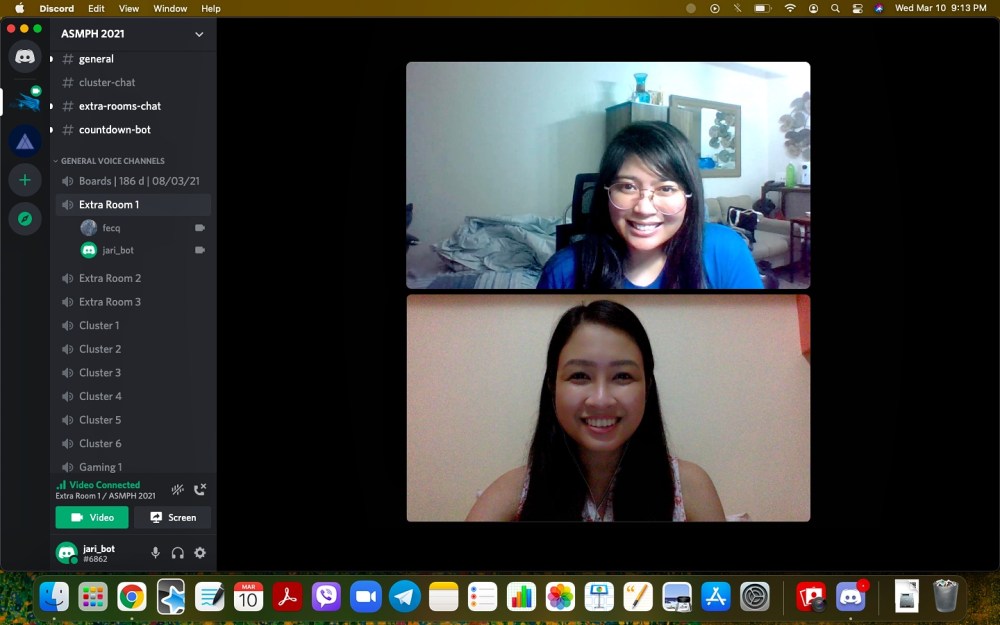This screenshot has height=625, width=1000.
Task: Disconnect from voice call icon
Action: 200,490
